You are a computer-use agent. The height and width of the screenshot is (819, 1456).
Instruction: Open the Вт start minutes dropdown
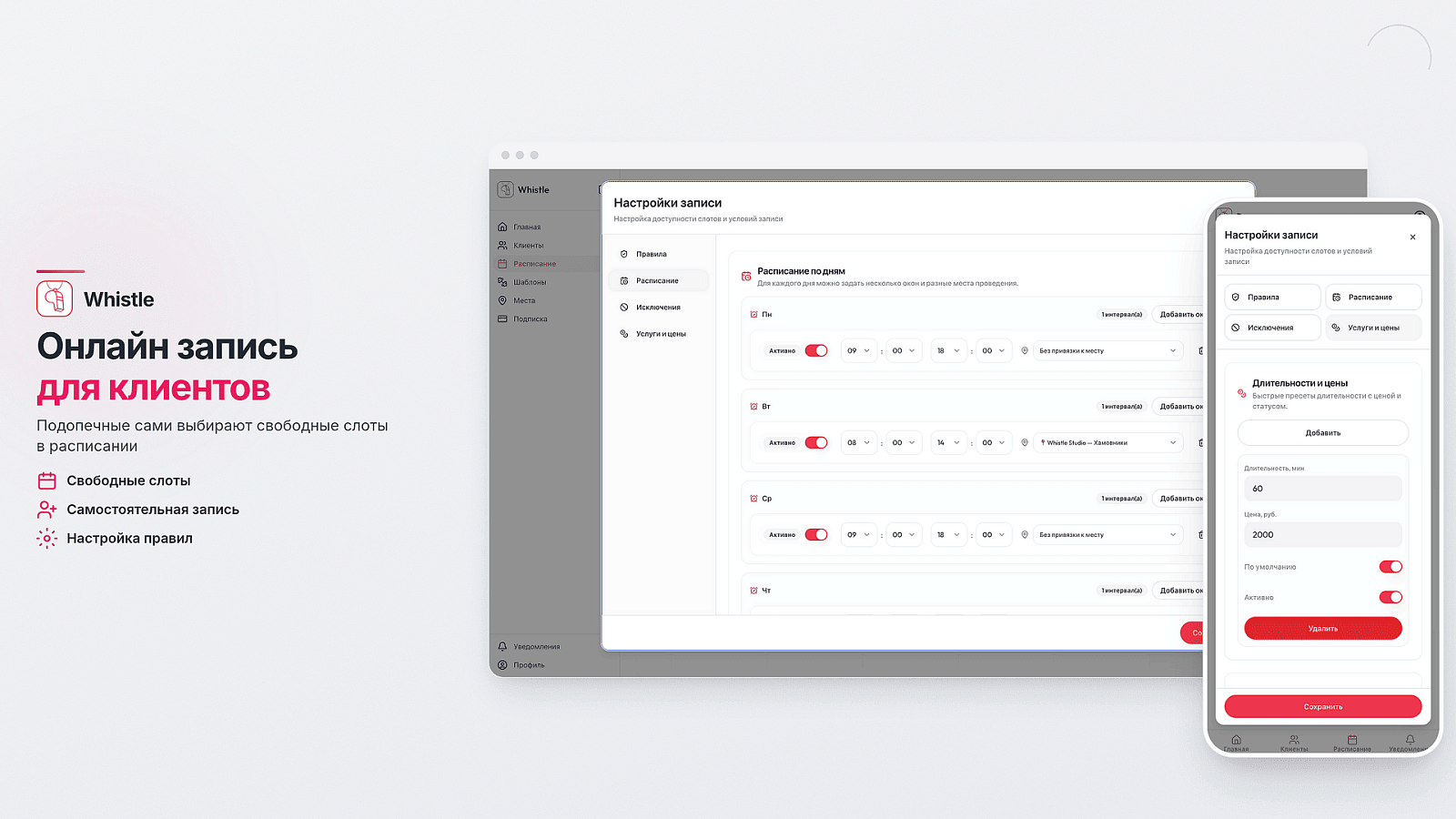[903, 442]
